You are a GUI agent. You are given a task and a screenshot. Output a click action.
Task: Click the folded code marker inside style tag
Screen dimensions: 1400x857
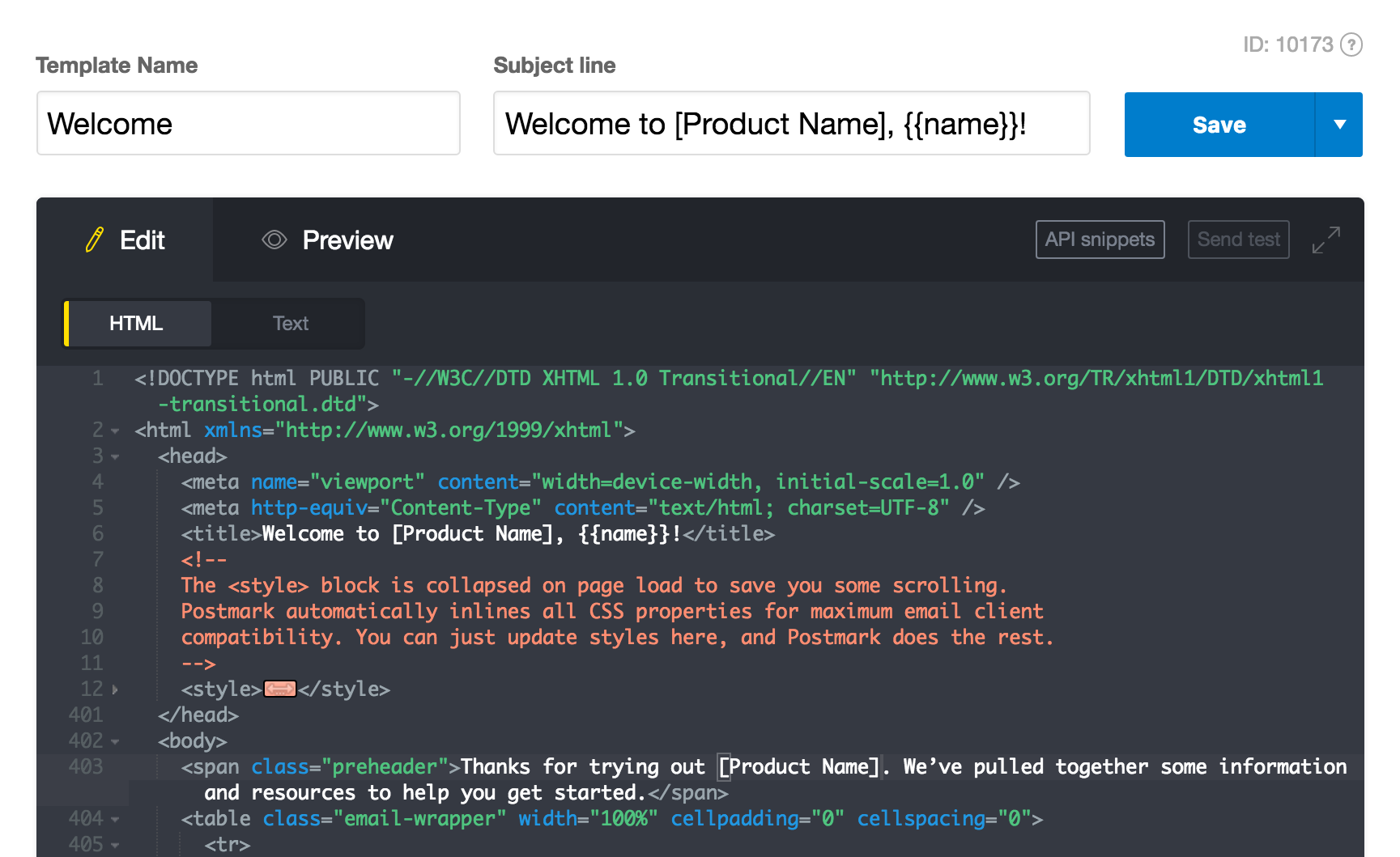[x=280, y=689]
